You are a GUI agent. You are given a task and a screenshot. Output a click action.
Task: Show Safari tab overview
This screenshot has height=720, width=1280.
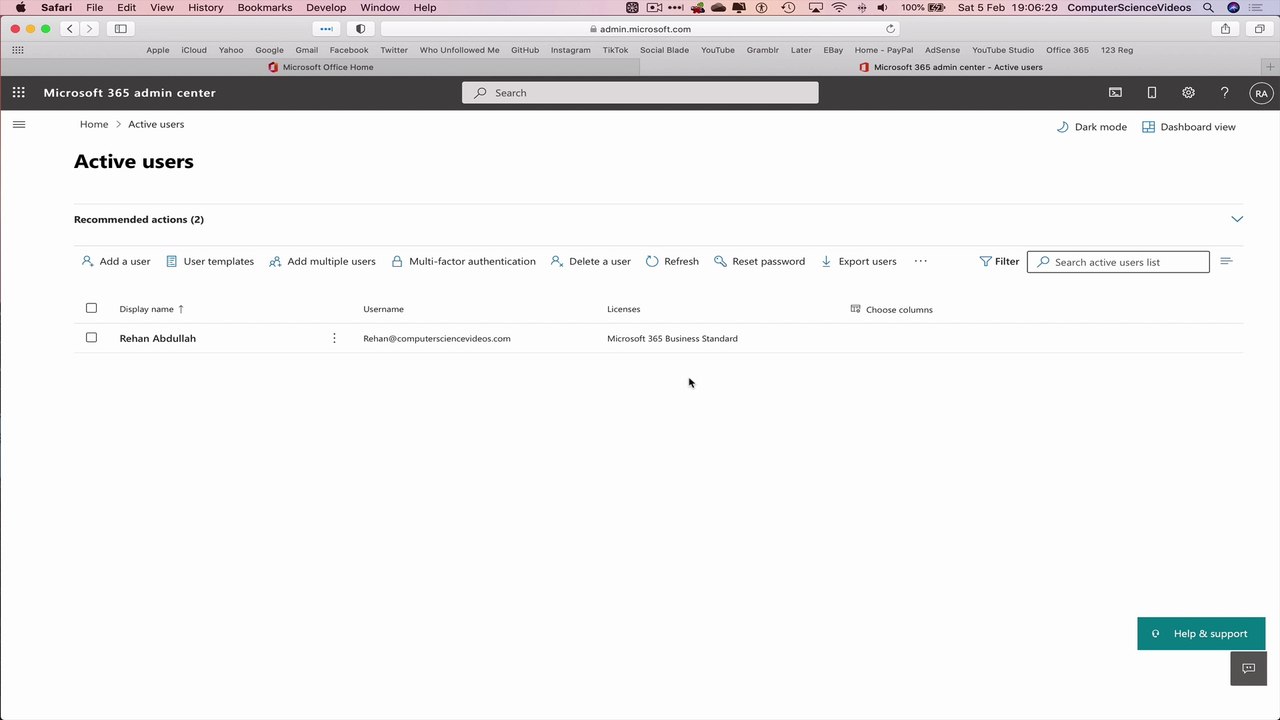(1259, 29)
